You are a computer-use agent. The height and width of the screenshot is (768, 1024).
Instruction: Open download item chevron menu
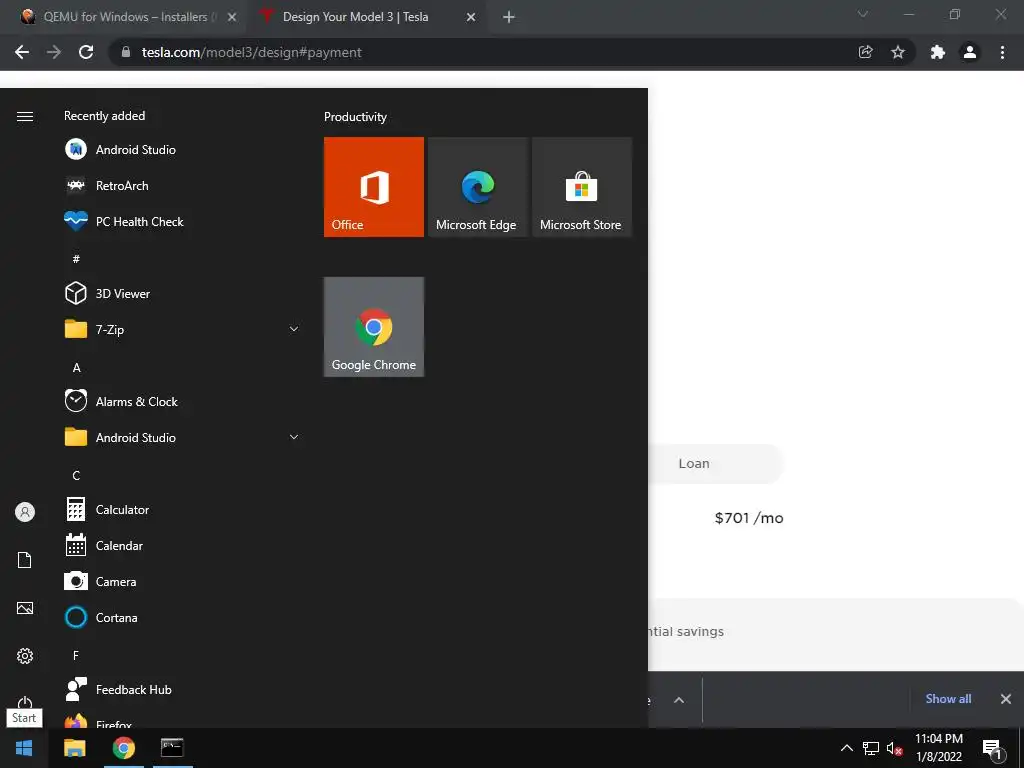click(679, 700)
